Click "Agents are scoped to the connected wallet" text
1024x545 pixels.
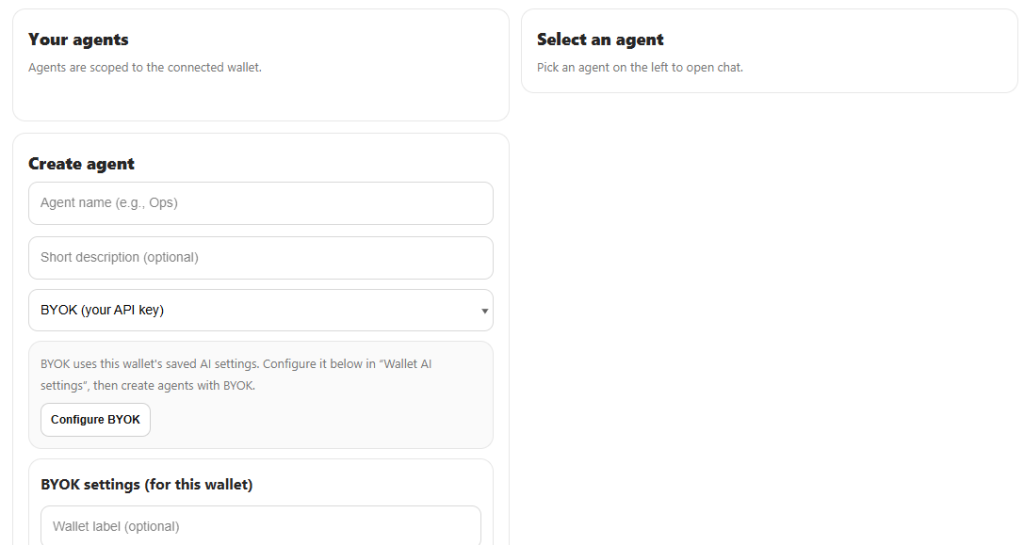click(145, 68)
